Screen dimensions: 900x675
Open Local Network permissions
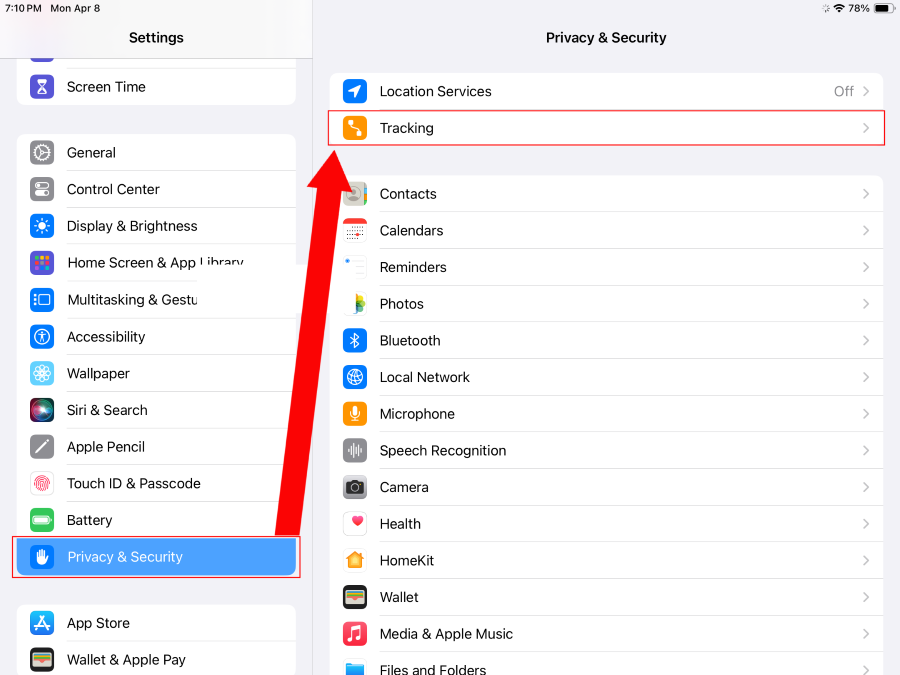click(x=424, y=377)
